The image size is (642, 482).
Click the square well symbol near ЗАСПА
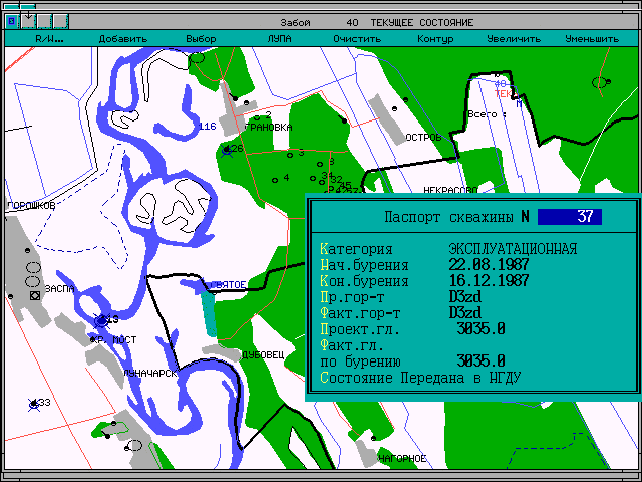(x=35, y=296)
